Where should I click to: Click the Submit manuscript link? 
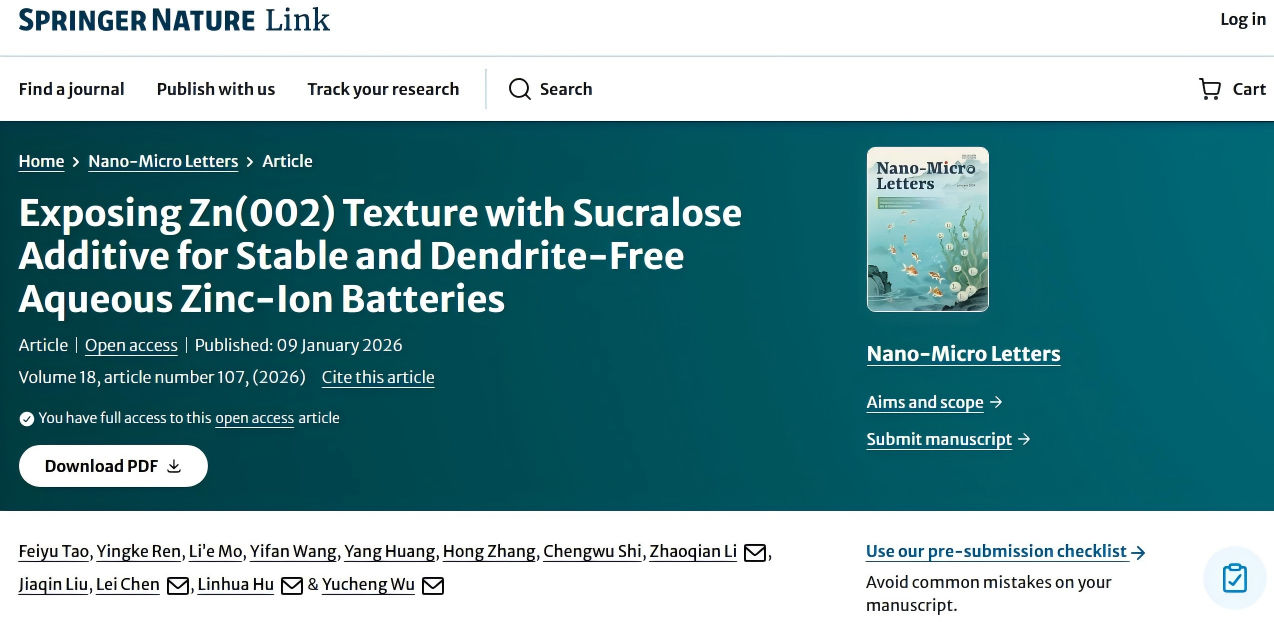coord(939,439)
